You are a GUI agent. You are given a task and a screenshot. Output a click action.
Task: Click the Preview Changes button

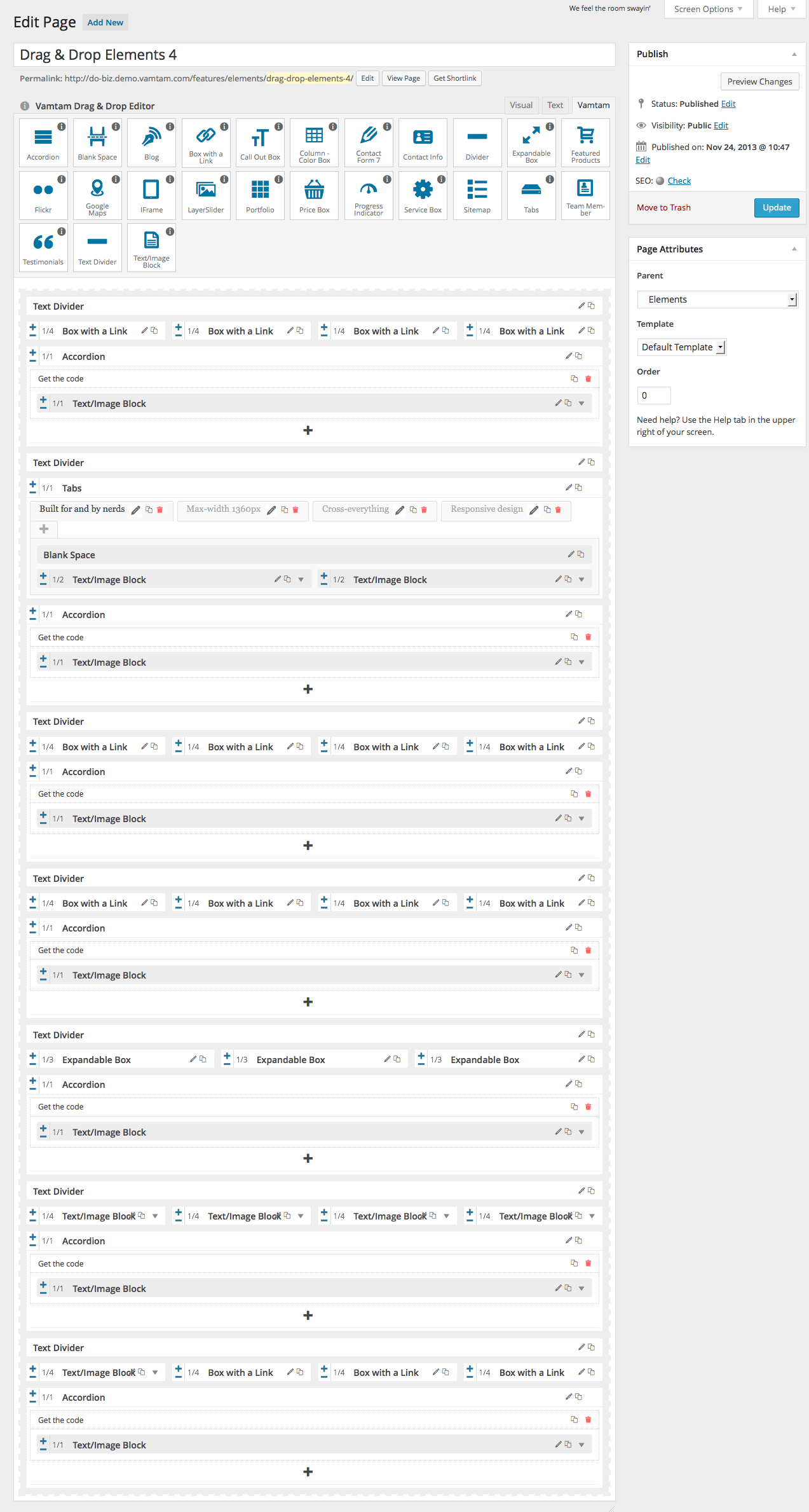pyautogui.click(x=759, y=81)
